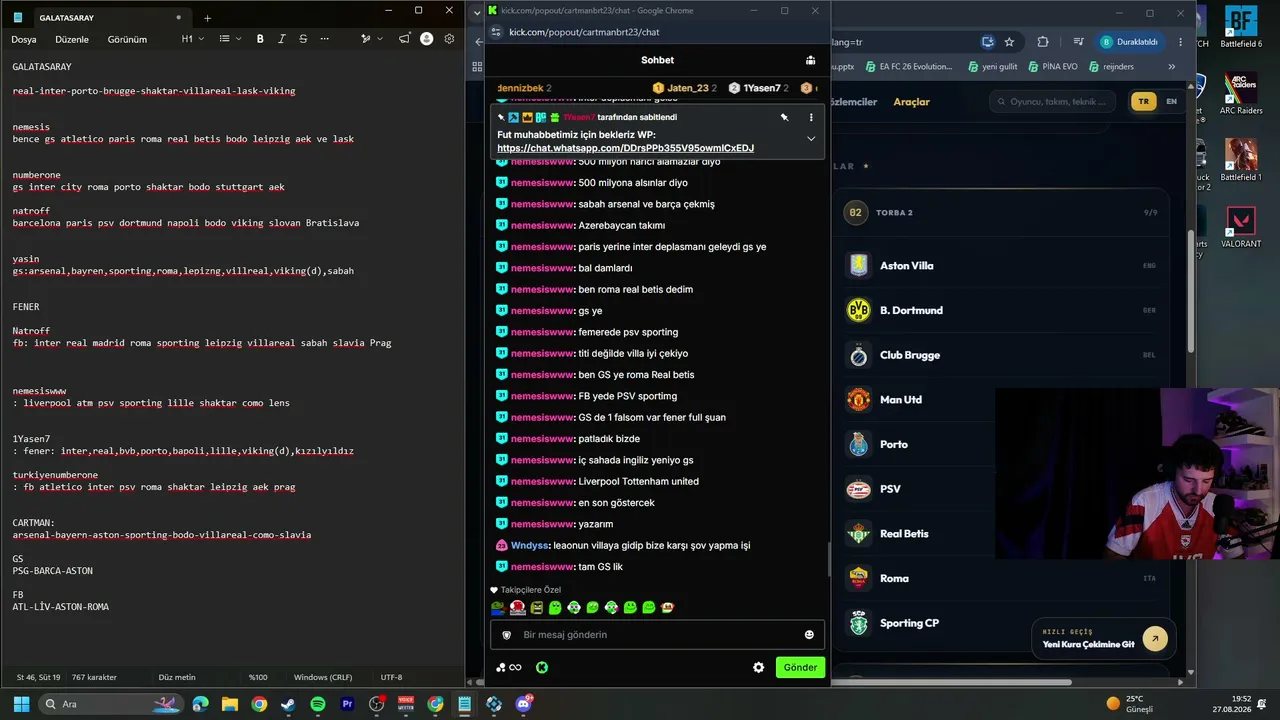
Task: Open pinned message options menu
Action: [x=811, y=117]
